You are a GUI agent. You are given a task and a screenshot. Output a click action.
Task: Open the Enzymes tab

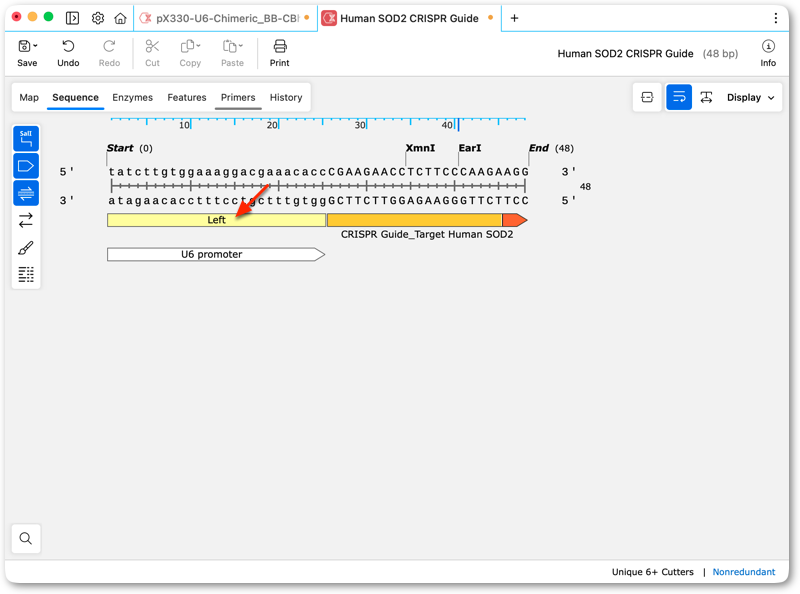pyautogui.click(x=133, y=97)
